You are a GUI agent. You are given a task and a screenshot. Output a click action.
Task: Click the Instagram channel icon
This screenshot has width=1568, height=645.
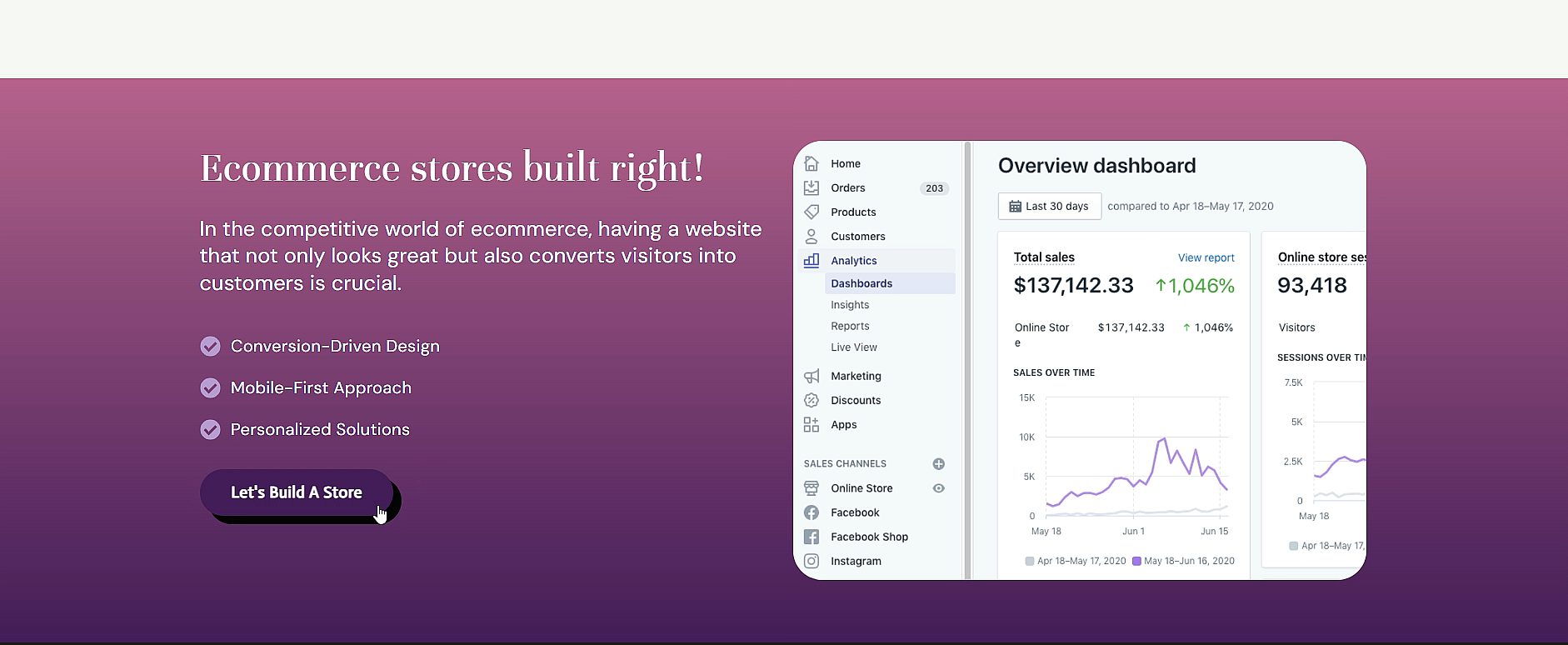point(811,562)
